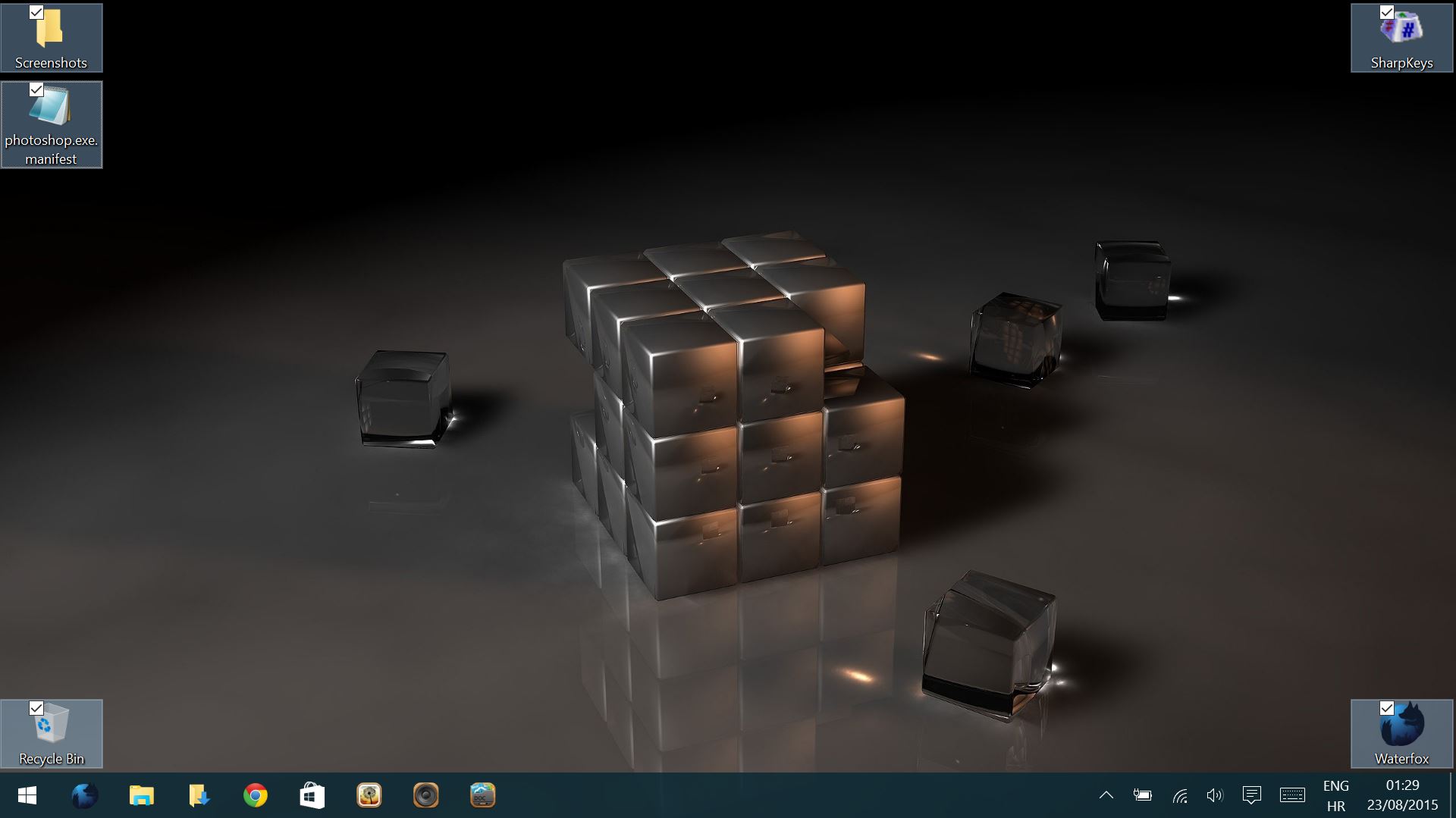Open the speaker audio app taskbar icon
The height and width of the screenshot is (818, 1456).
click(426, 795)
